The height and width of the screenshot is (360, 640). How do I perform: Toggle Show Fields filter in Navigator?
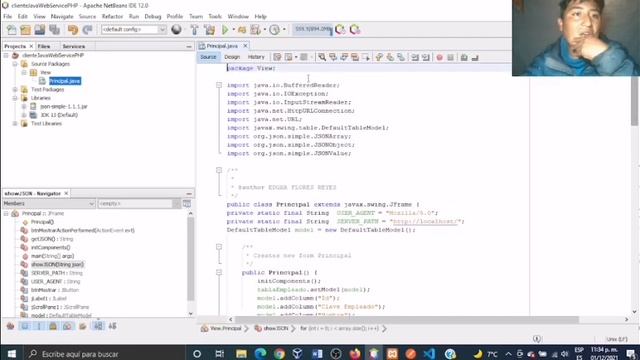pos(25,326)
